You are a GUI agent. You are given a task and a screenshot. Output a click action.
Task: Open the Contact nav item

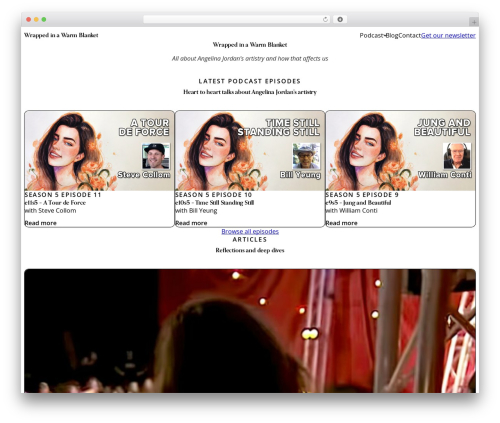[x=410, y=35]
